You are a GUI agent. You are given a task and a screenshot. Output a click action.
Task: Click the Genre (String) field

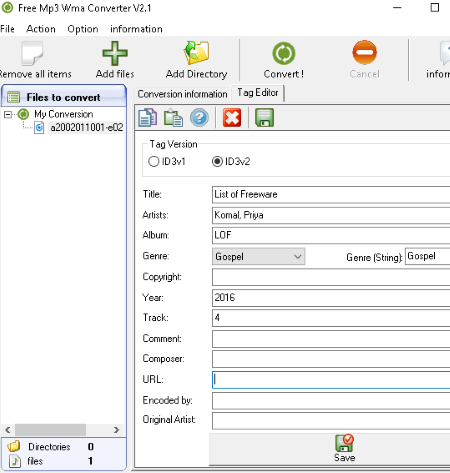point(428,256)
